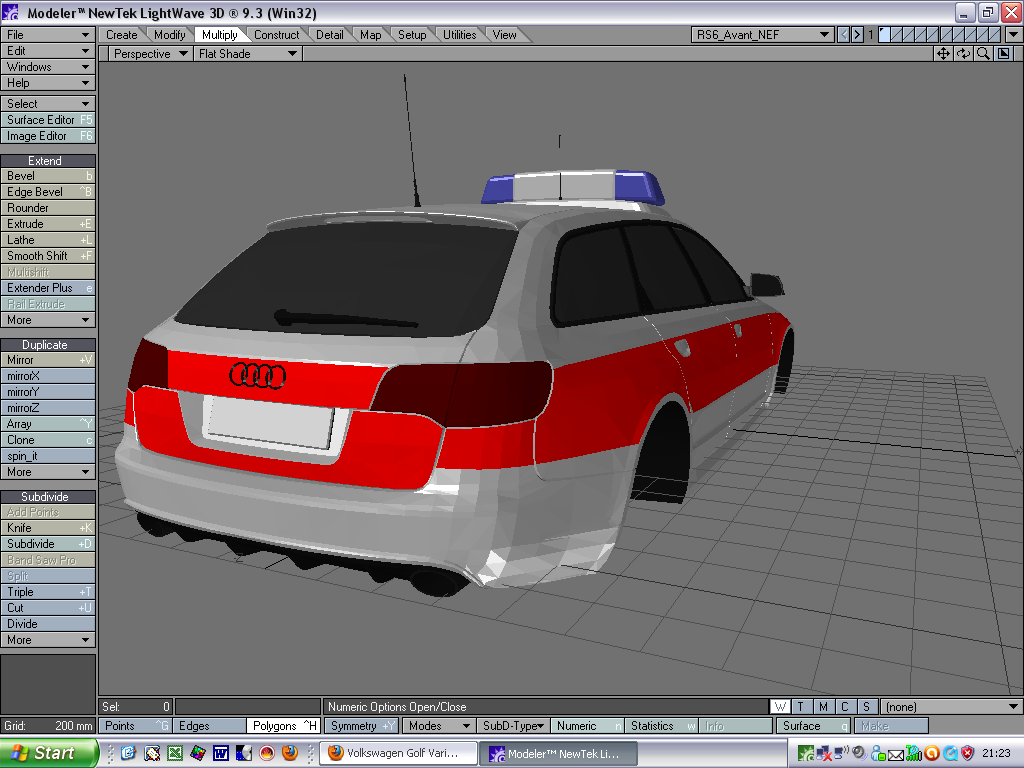Open the Flat Shade render mode dropdown
Viewport: 1024px width, 768px height.
tap(248, 54)
